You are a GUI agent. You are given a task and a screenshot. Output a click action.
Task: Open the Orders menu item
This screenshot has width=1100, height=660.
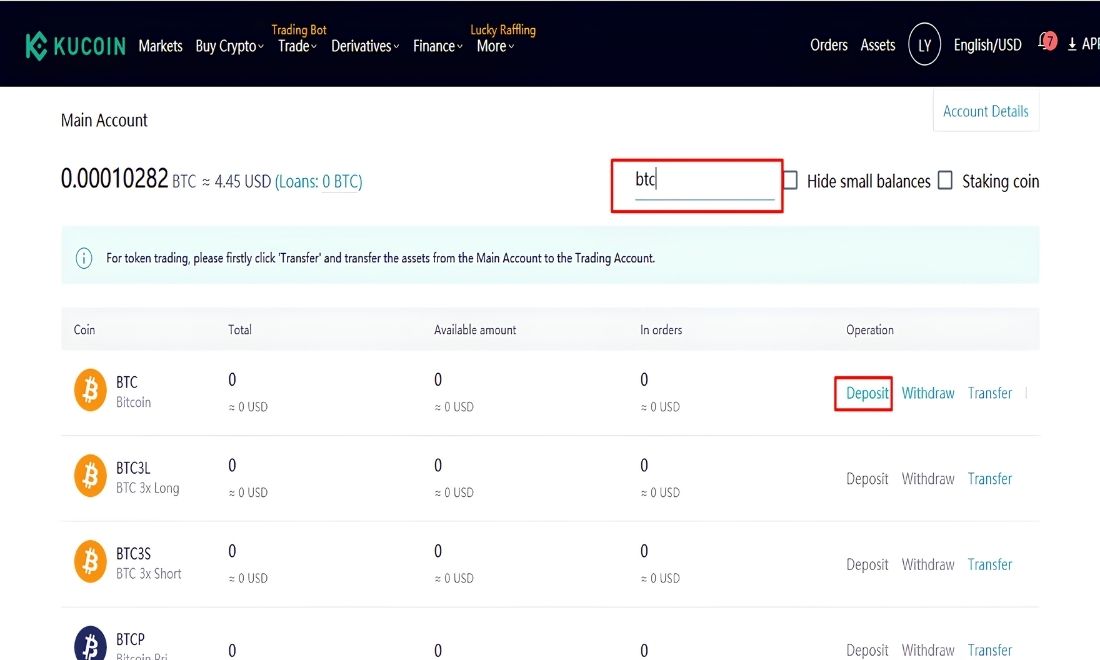(x=829, y=45)
